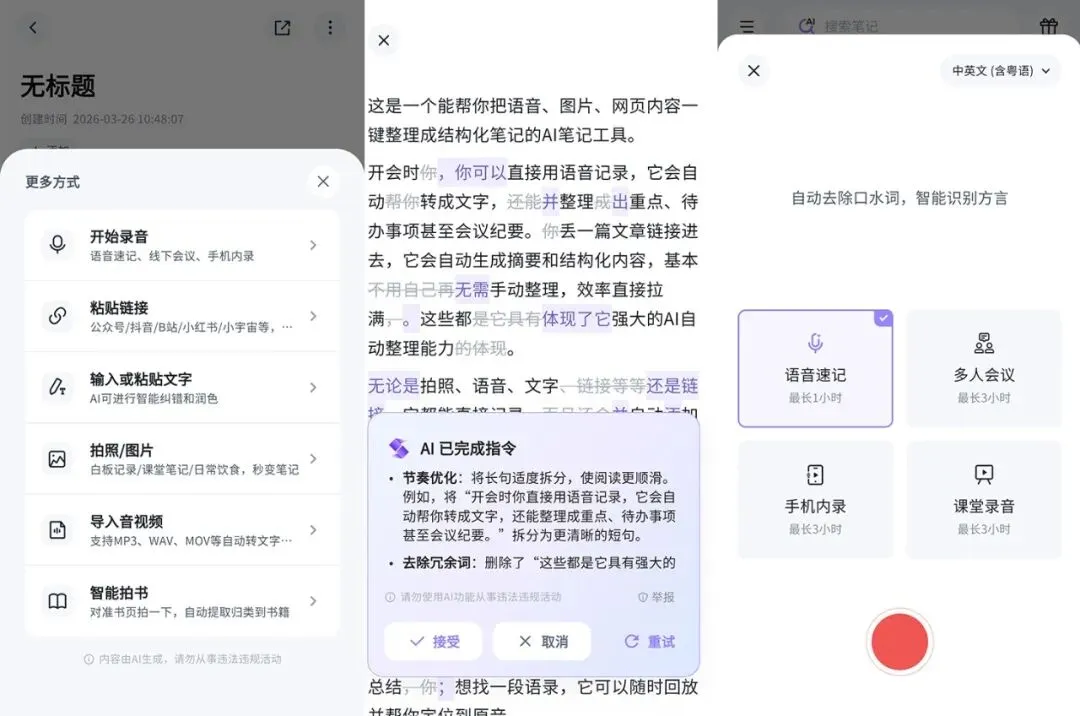1080x716 pixels.
Task: Select the 多人会议 recording mode
Action: coord(984,368)
